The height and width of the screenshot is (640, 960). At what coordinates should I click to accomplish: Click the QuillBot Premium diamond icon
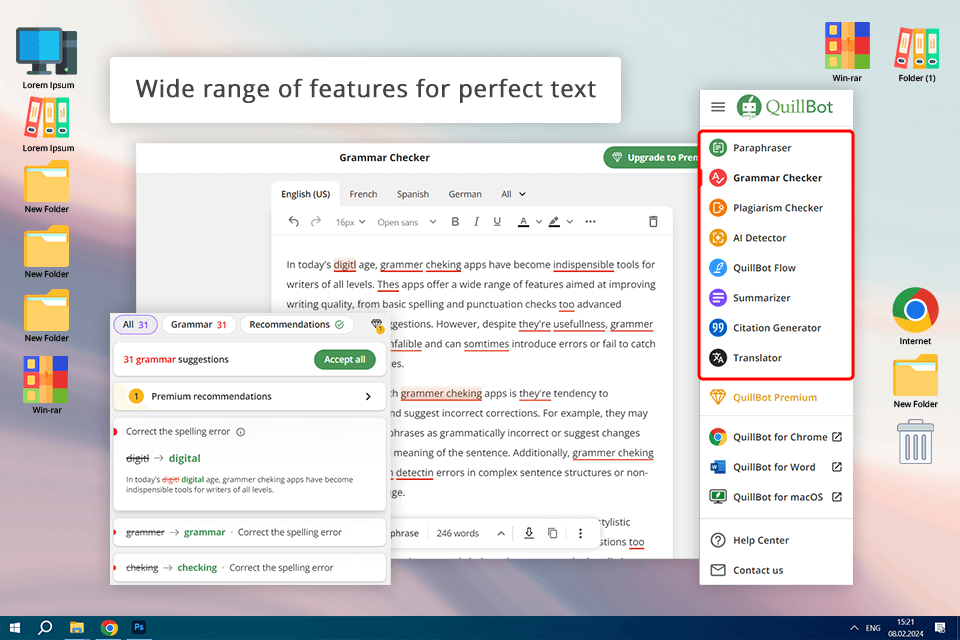tap(718, 397)
